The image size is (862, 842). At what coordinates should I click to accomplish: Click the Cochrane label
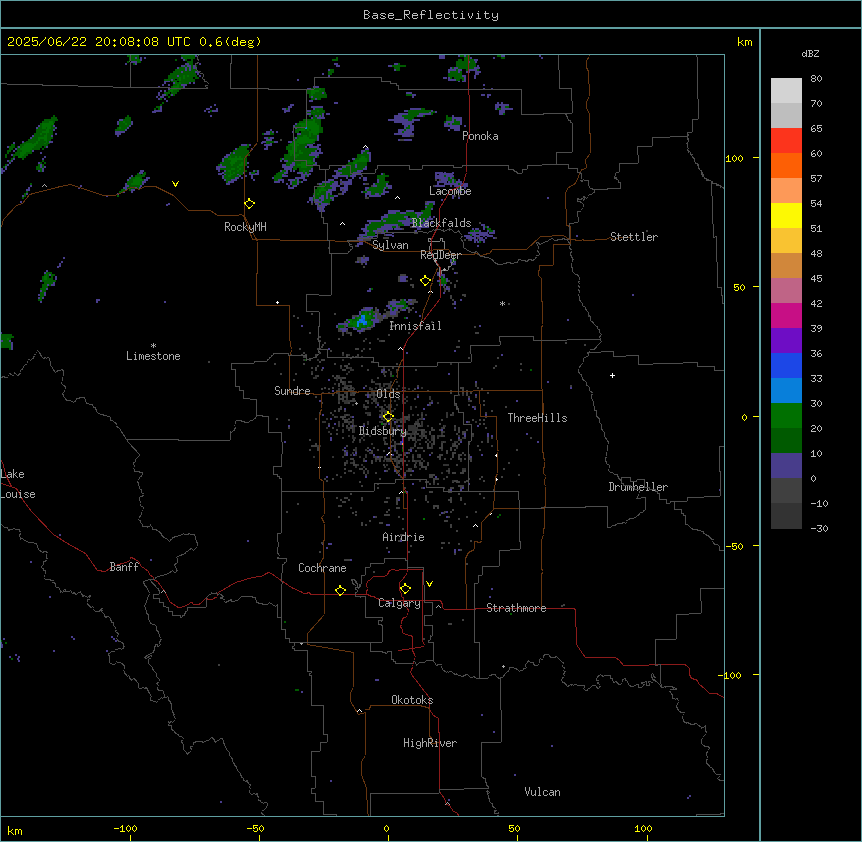pyautogui.click(x=322, y=568)
